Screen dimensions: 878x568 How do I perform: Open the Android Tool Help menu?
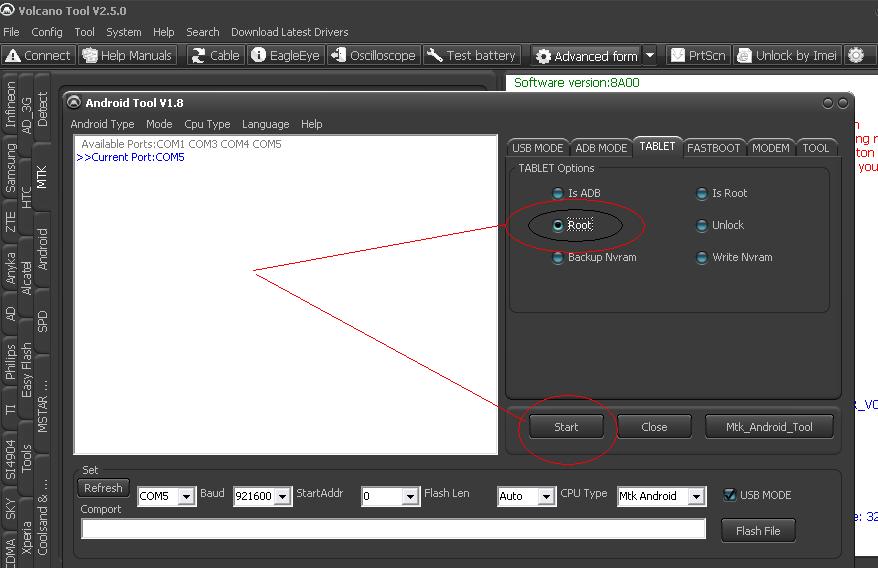tap(311, 124)
